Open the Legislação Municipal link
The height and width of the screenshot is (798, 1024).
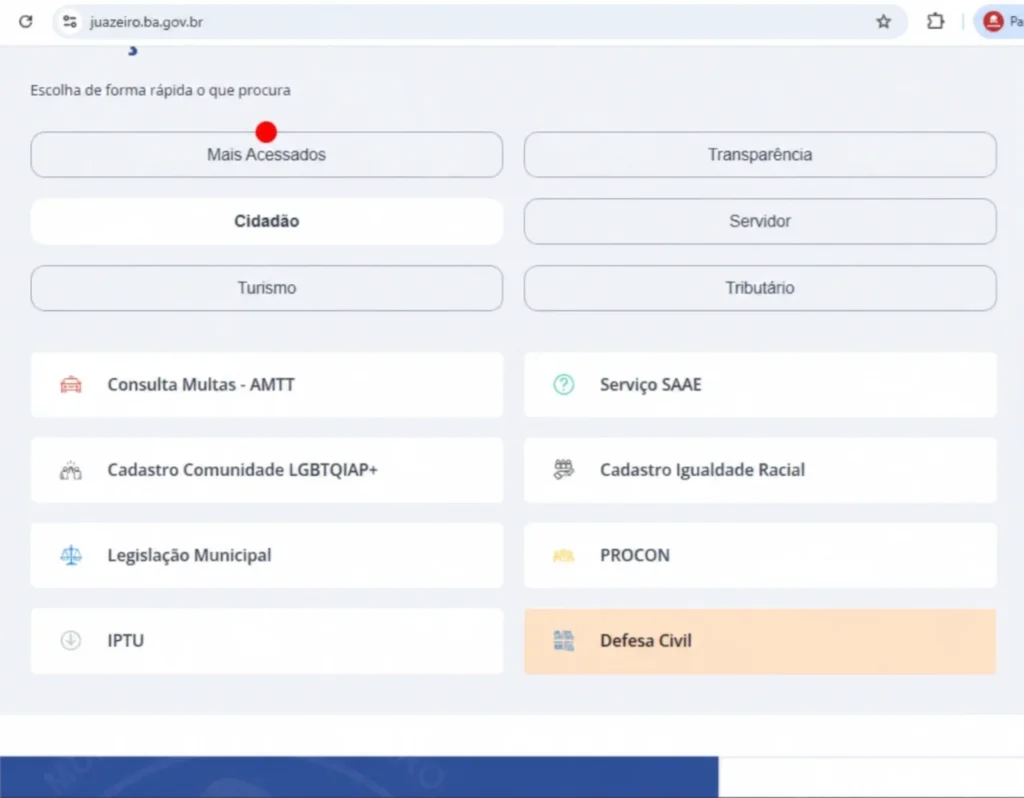click(189, 555)
